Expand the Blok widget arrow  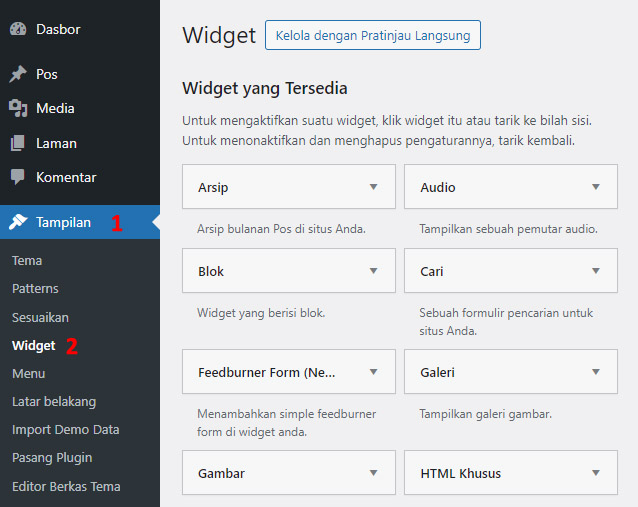pyautogui.click(x=374, y=271)
